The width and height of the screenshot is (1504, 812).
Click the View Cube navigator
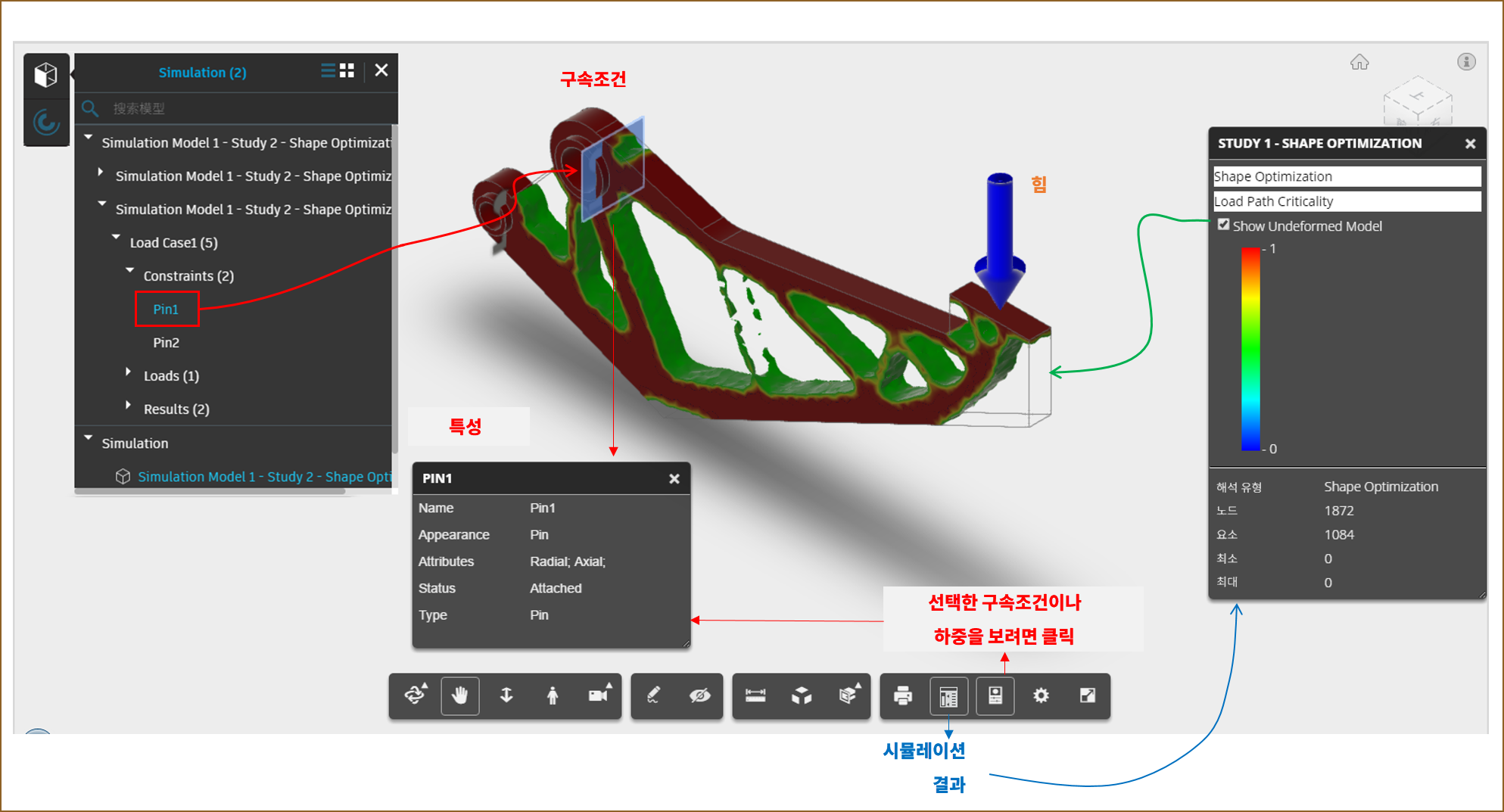(1417, 100)
